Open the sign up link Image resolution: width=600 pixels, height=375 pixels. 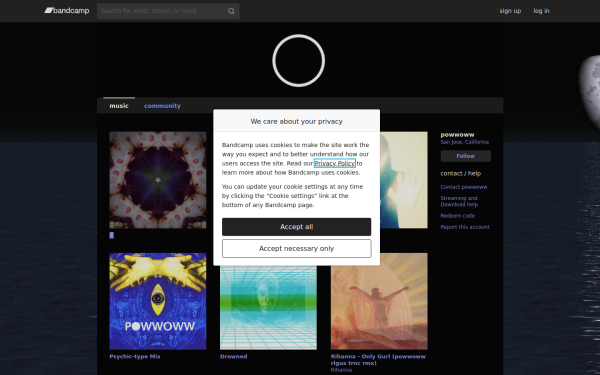pos(510,11)
